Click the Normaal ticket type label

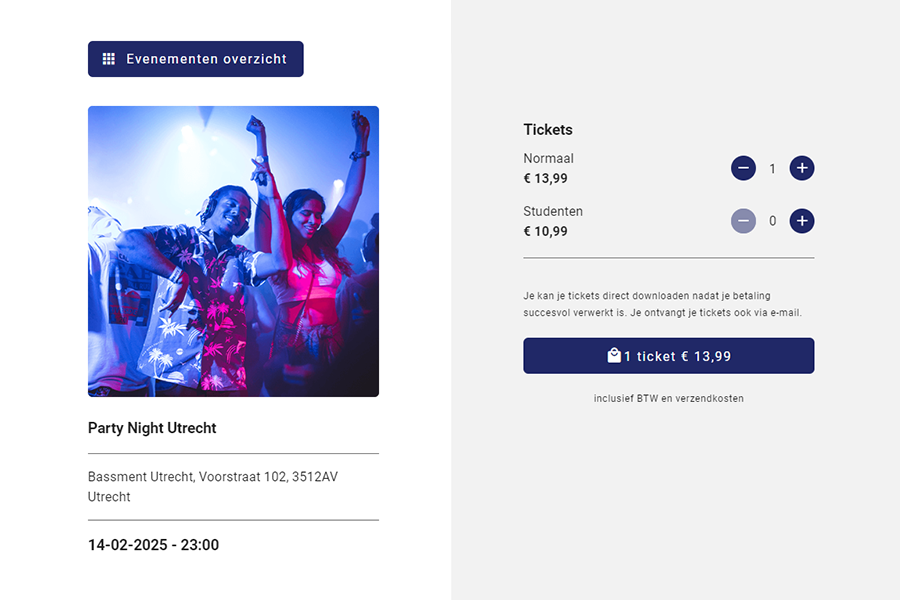click(x=548, y=158)
